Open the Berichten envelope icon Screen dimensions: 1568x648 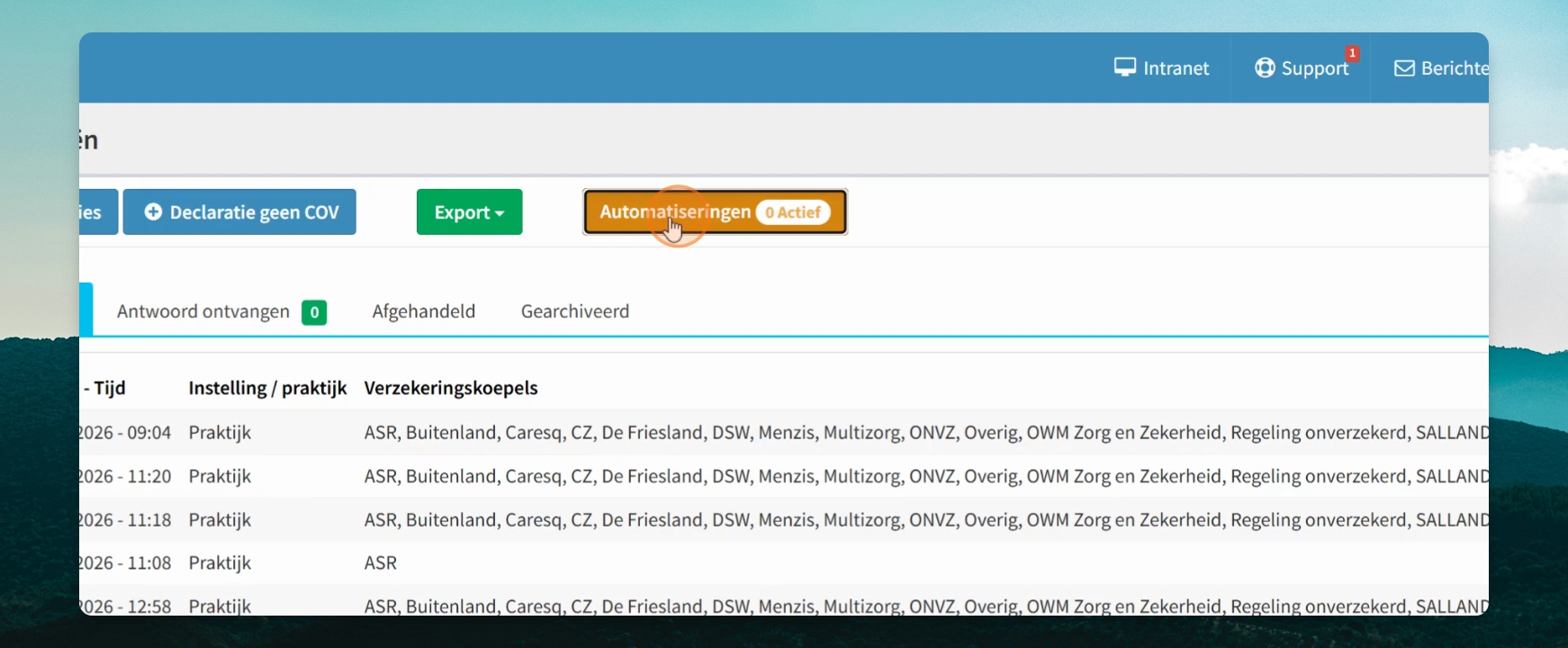click(x=1404, y=68)
